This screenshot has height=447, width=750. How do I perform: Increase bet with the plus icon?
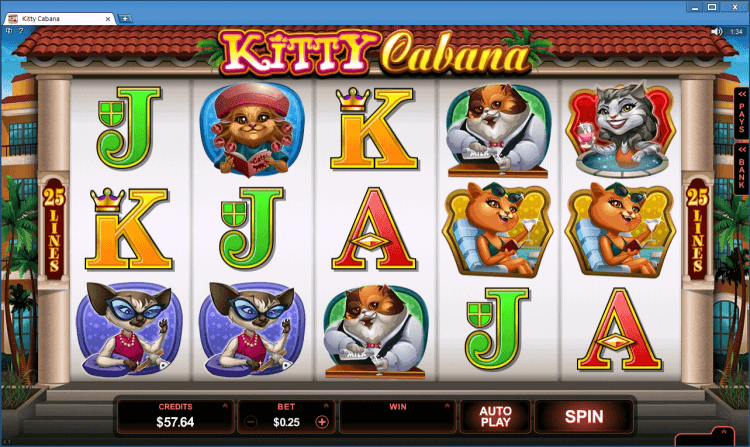tap(322, 422)
